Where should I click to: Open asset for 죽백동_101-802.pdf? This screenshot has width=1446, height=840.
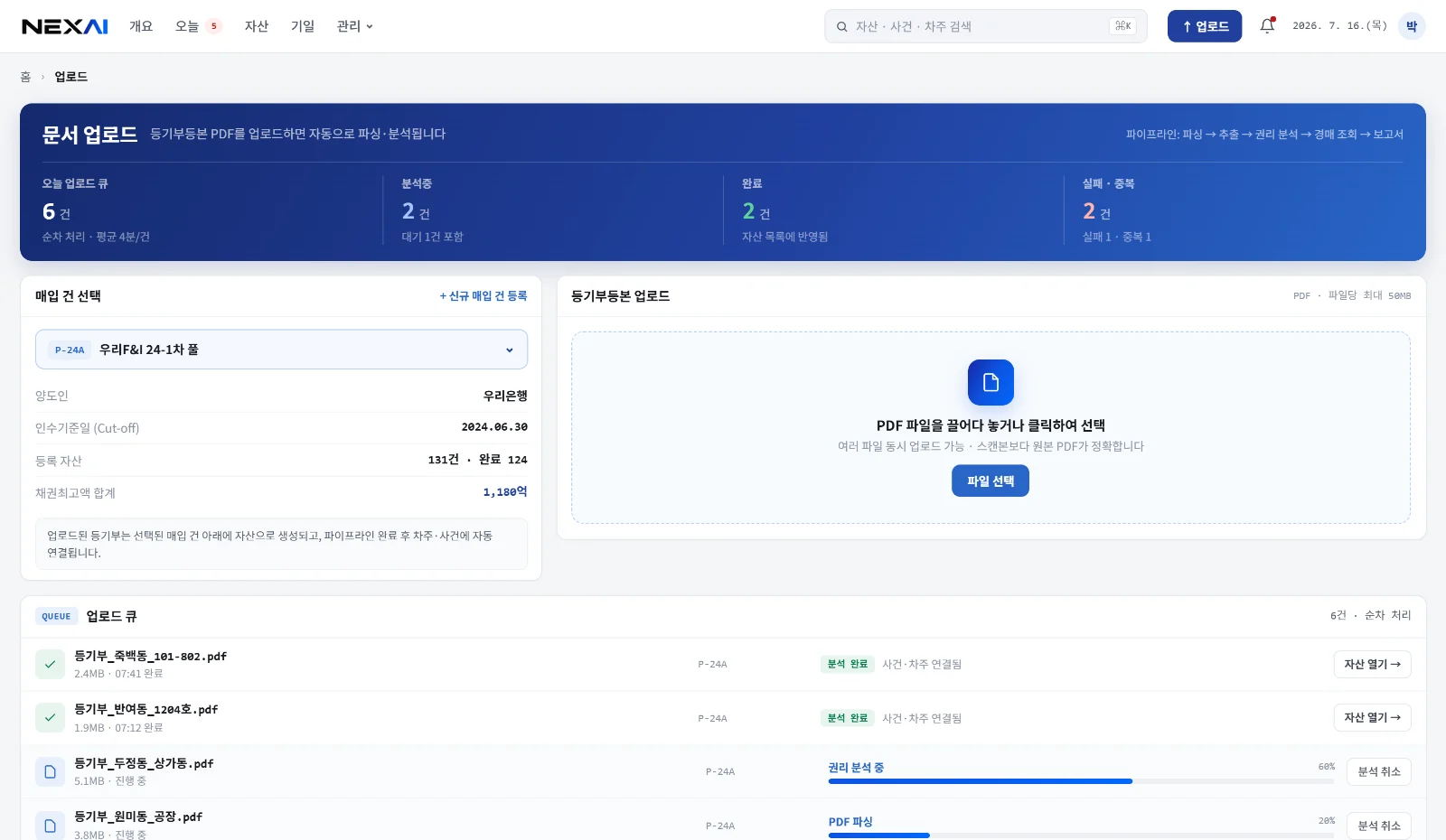click(1372, 664)
